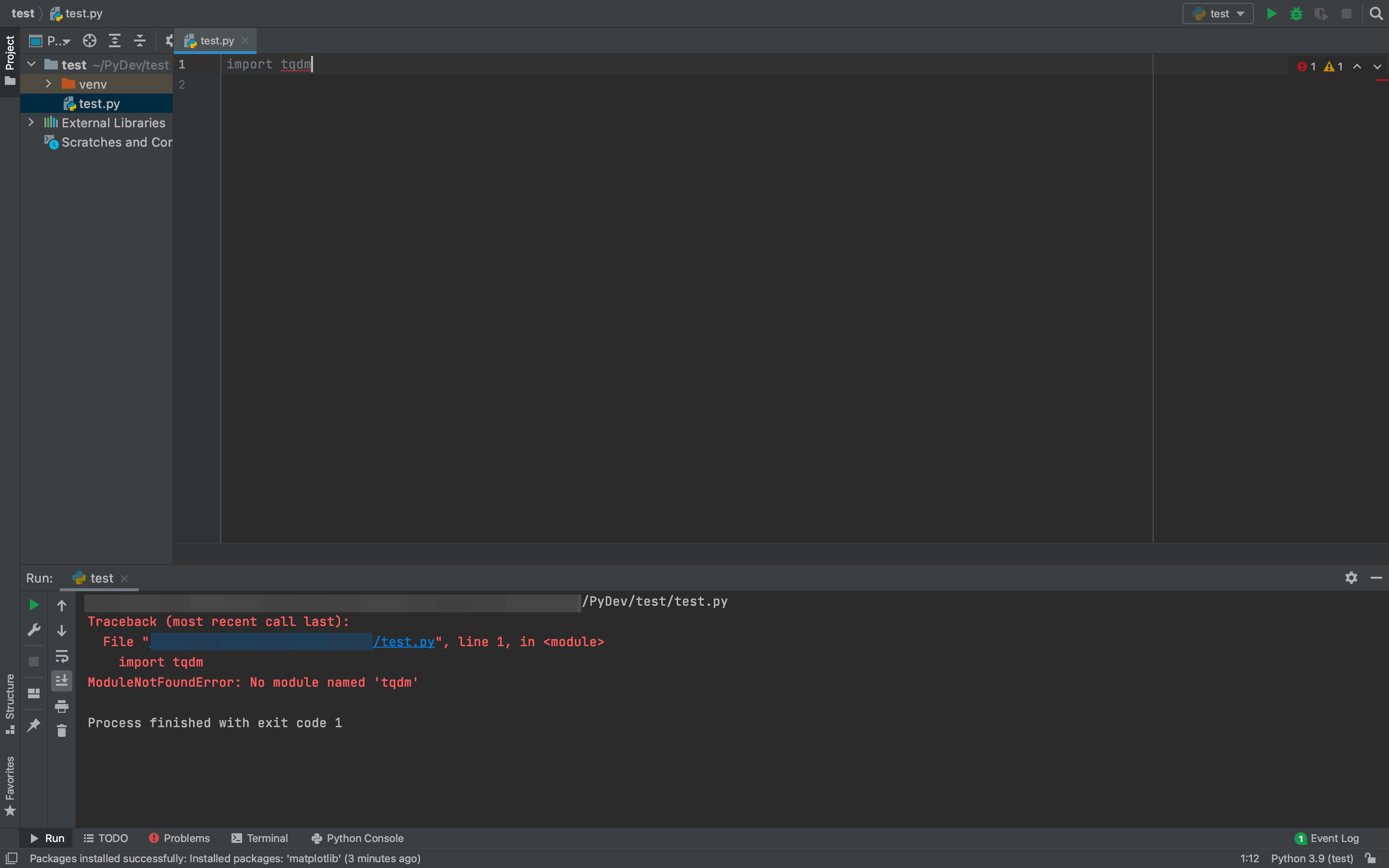Viewport: 1389px width, 868px height.
Task: Follow the /test.py link in traceback
Action: tap(404, 642)
